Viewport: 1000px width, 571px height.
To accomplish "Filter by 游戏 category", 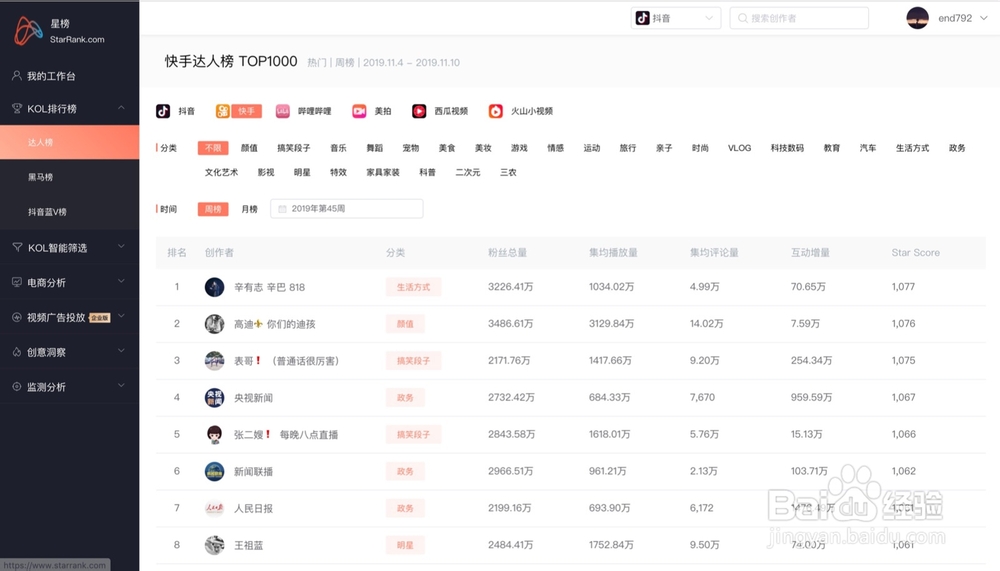I will (519, 148).
